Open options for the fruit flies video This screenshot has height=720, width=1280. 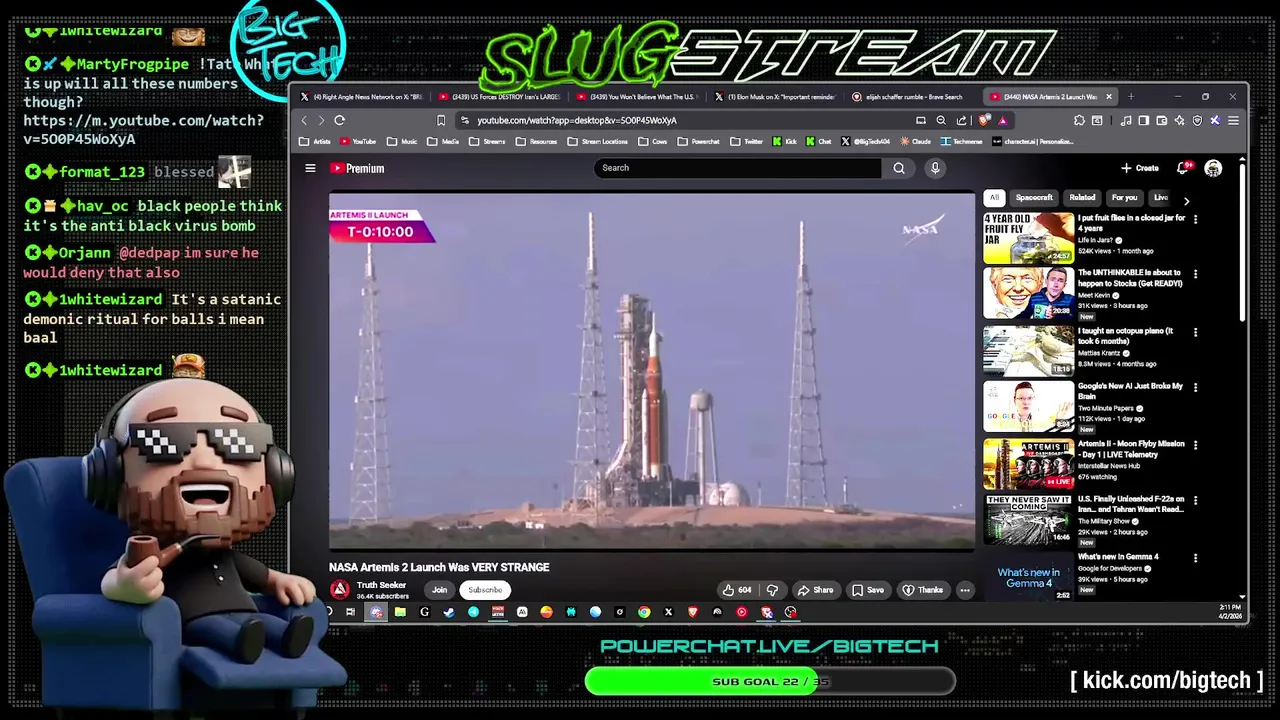(x=1195, y=219)
